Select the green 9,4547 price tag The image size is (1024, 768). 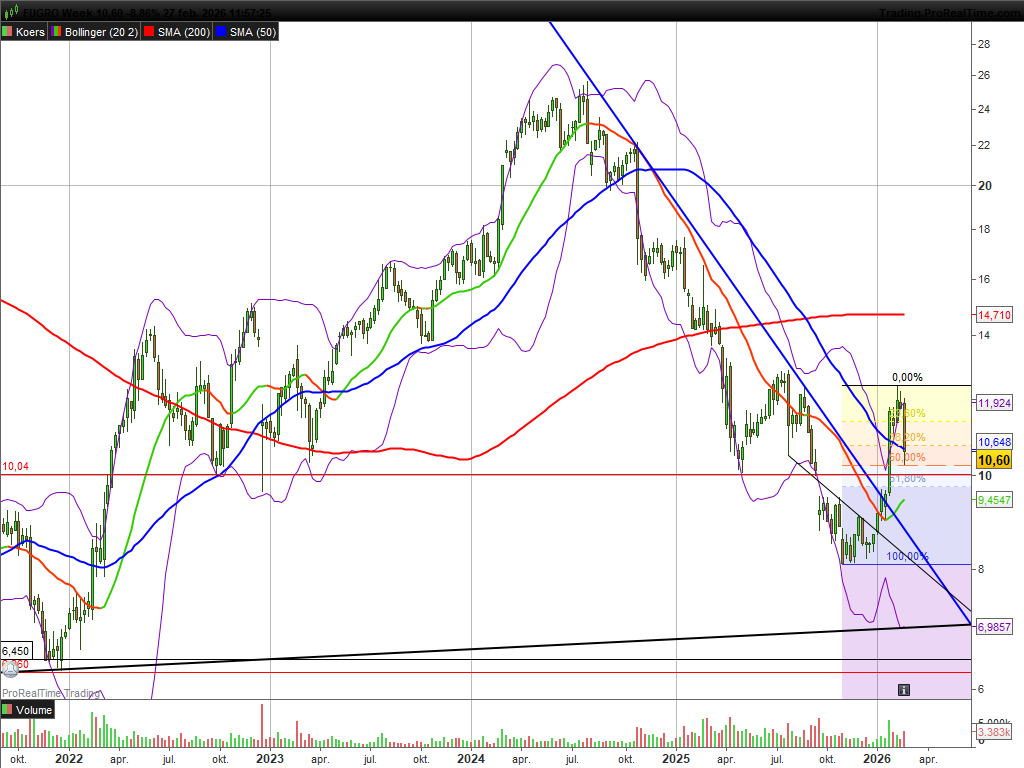994,500
